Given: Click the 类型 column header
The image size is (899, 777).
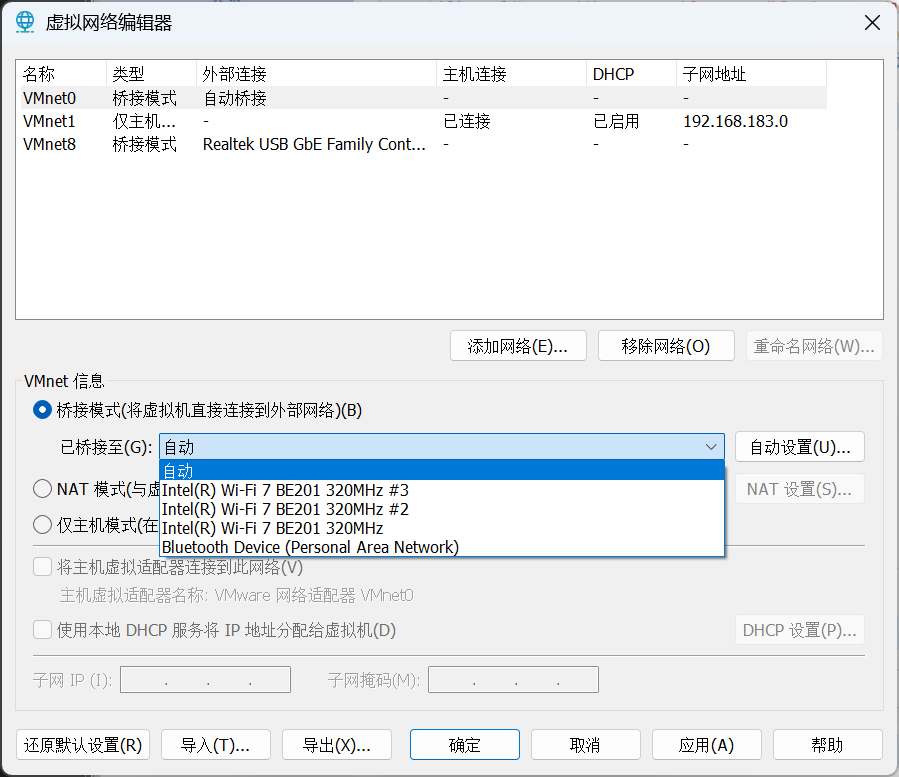Looking at the screenshot, I should tap(151, 74).
